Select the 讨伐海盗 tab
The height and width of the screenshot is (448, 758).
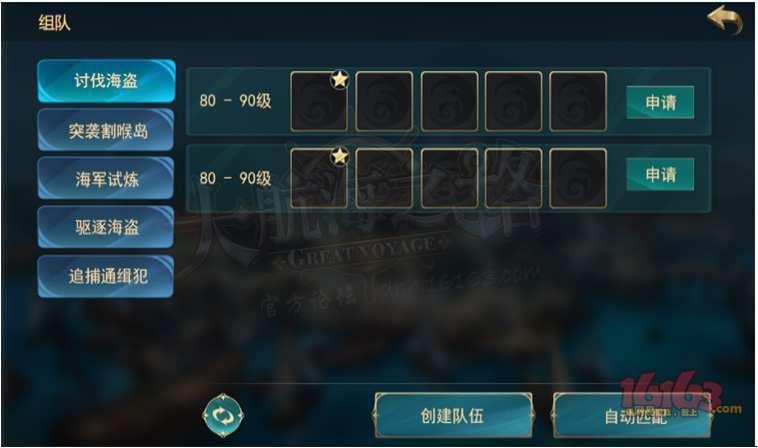pyautogui.click(x=106, y=81)
